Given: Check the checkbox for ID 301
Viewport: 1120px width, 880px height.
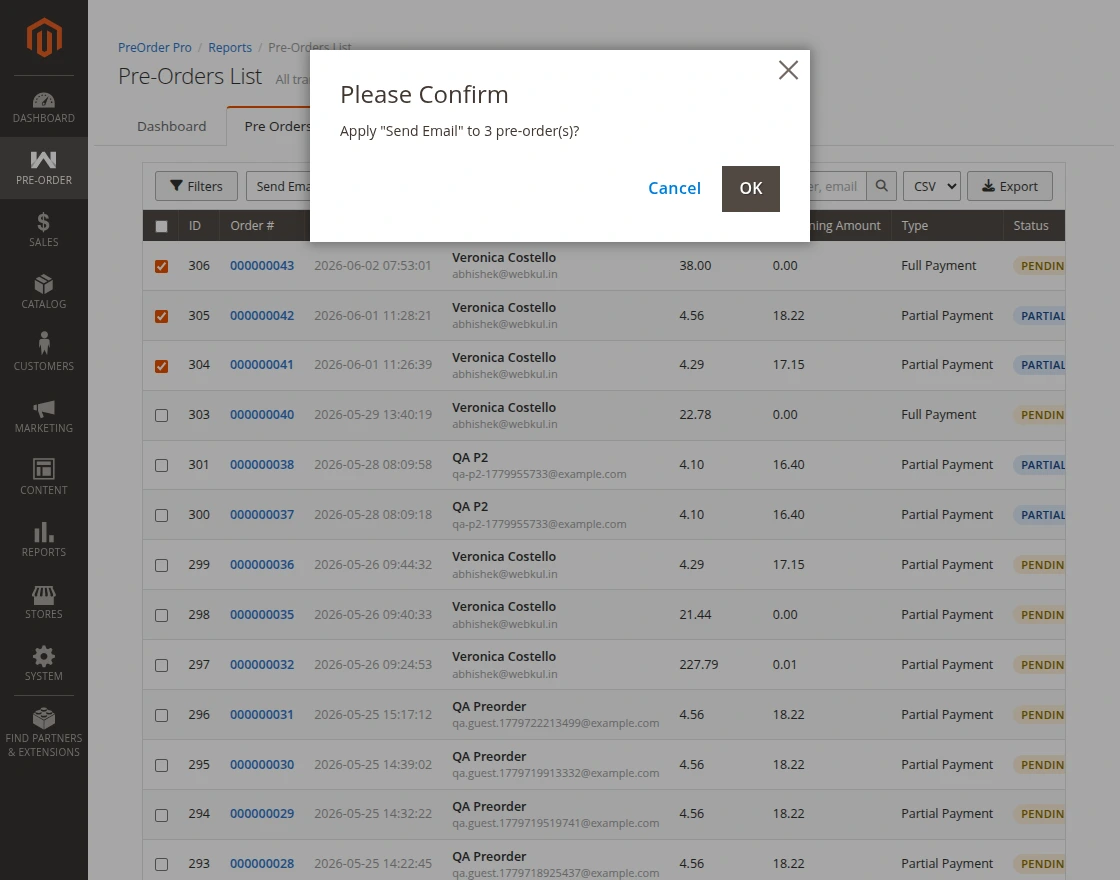Looking at the screenshot, I should pos(161,466).
